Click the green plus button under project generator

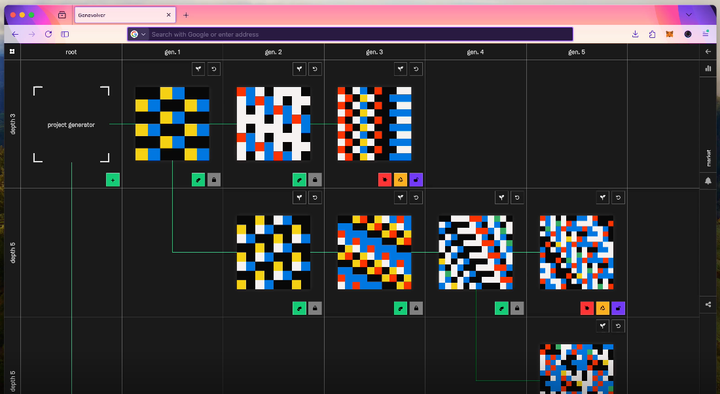tap(113, 180)
